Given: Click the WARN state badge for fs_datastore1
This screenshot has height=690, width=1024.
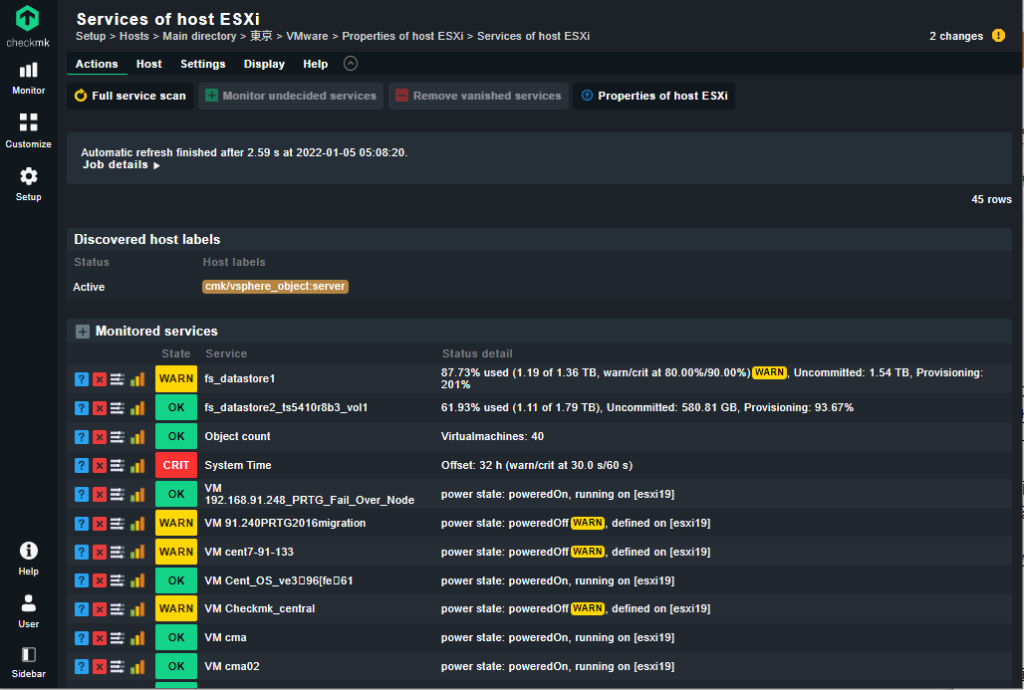Looking at the screenshot, I should [x=176, y=379].
